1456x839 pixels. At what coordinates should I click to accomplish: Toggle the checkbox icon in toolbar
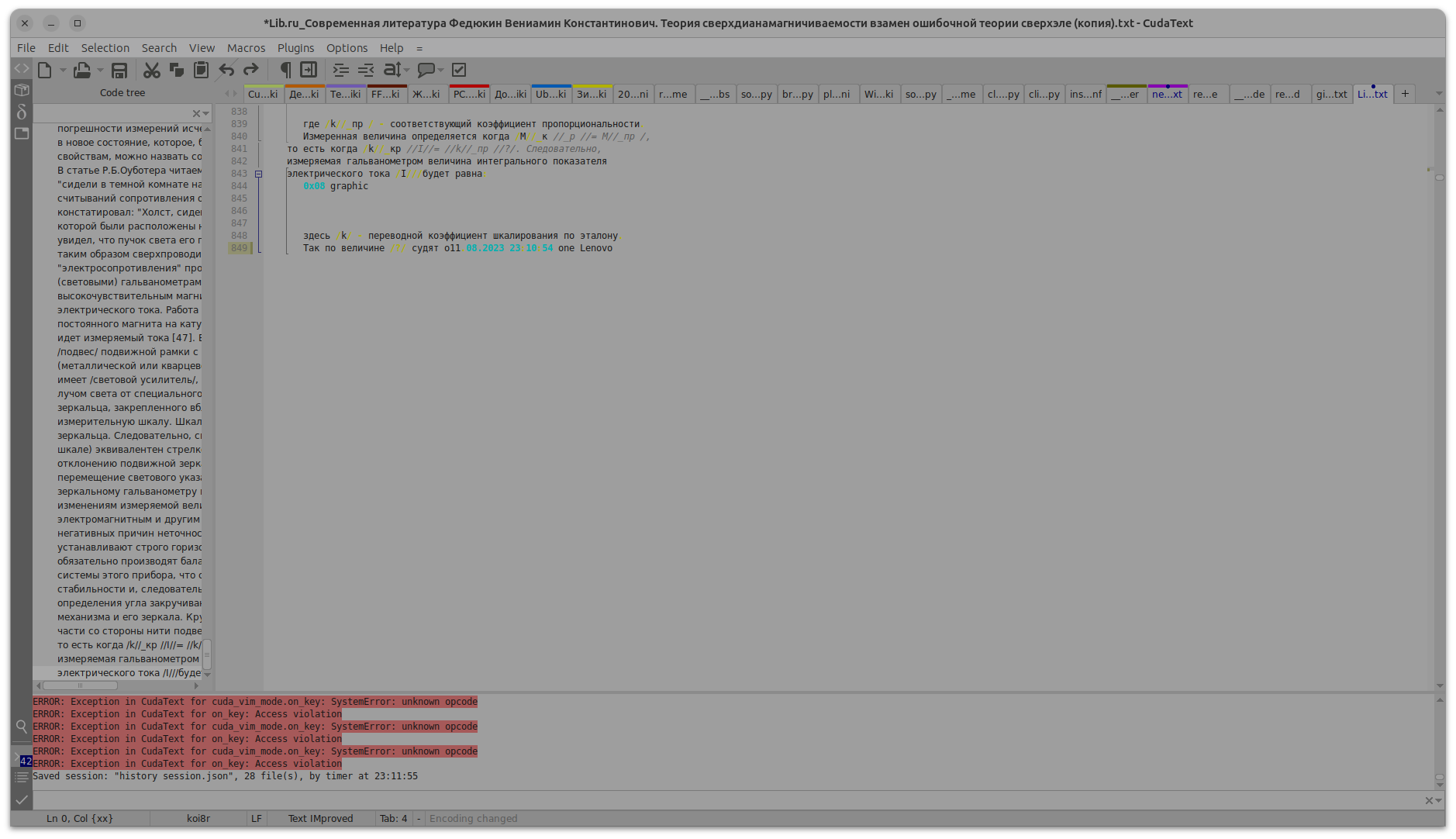click(x=459, y=71)
